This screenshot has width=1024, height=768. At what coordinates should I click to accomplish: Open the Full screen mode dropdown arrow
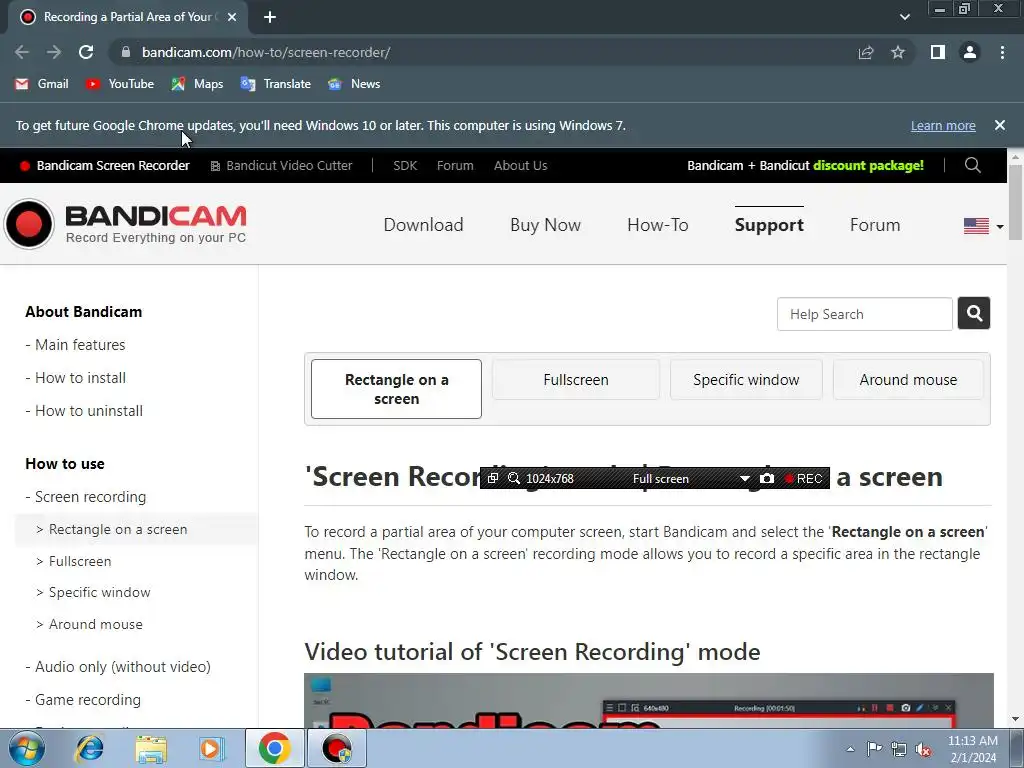coord(744,479)
